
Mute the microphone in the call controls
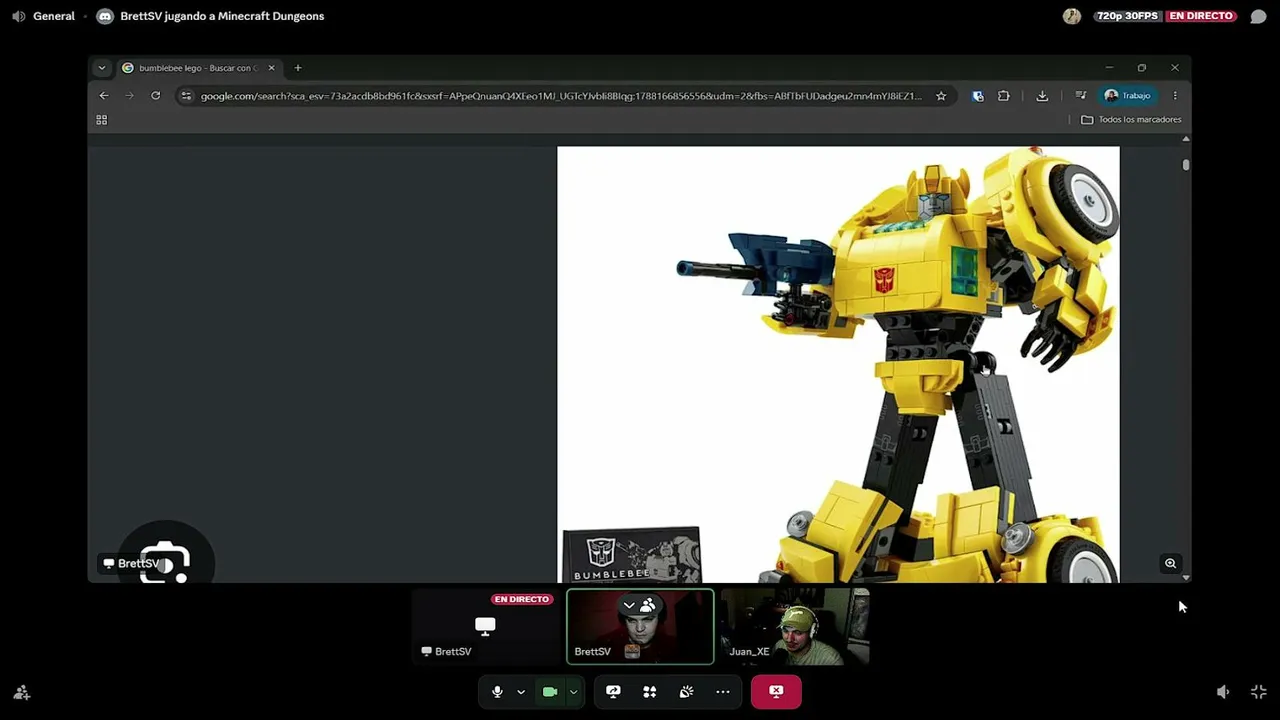pyautogui.click(x=497, y=691)
